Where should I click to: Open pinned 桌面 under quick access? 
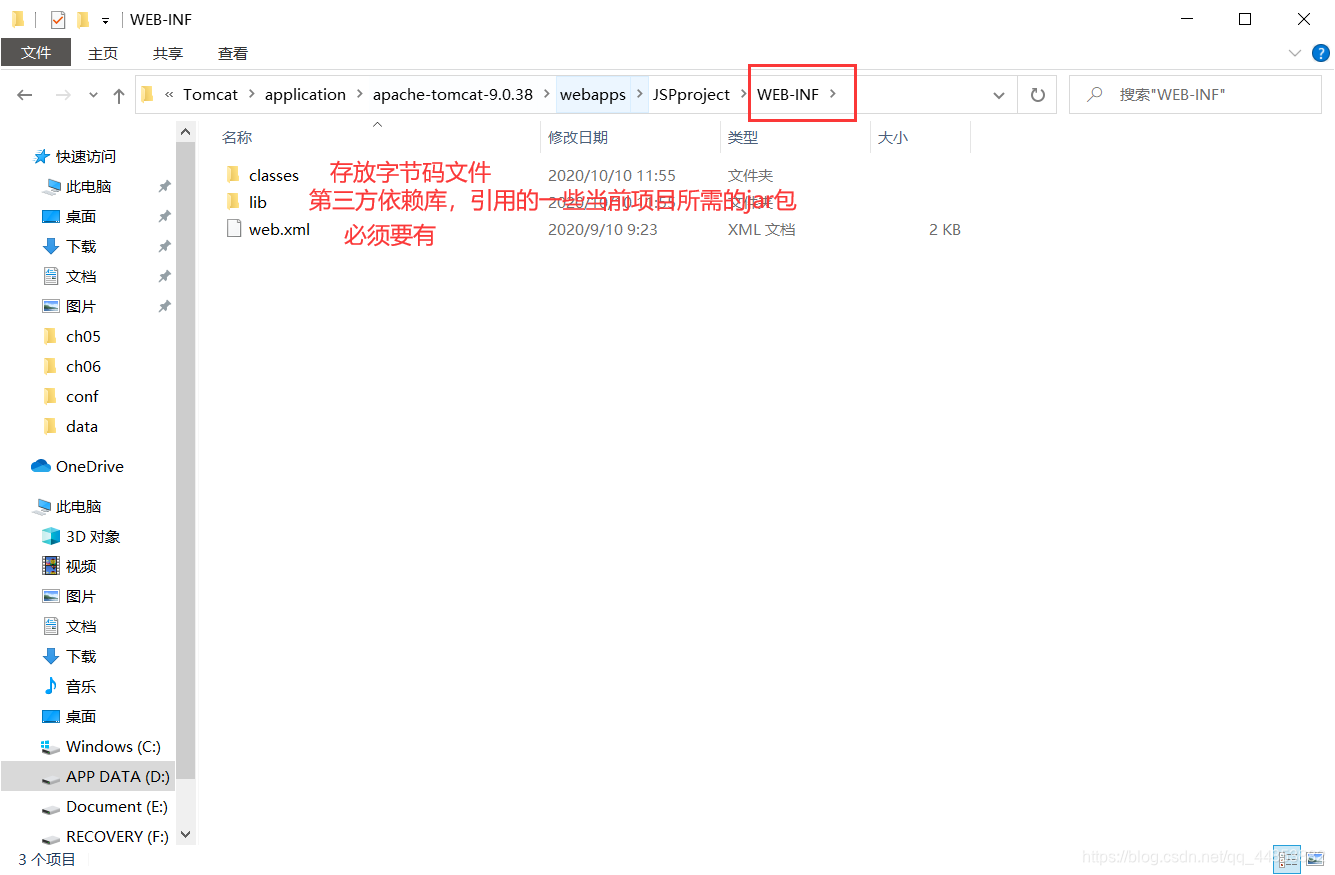[81, 216]
